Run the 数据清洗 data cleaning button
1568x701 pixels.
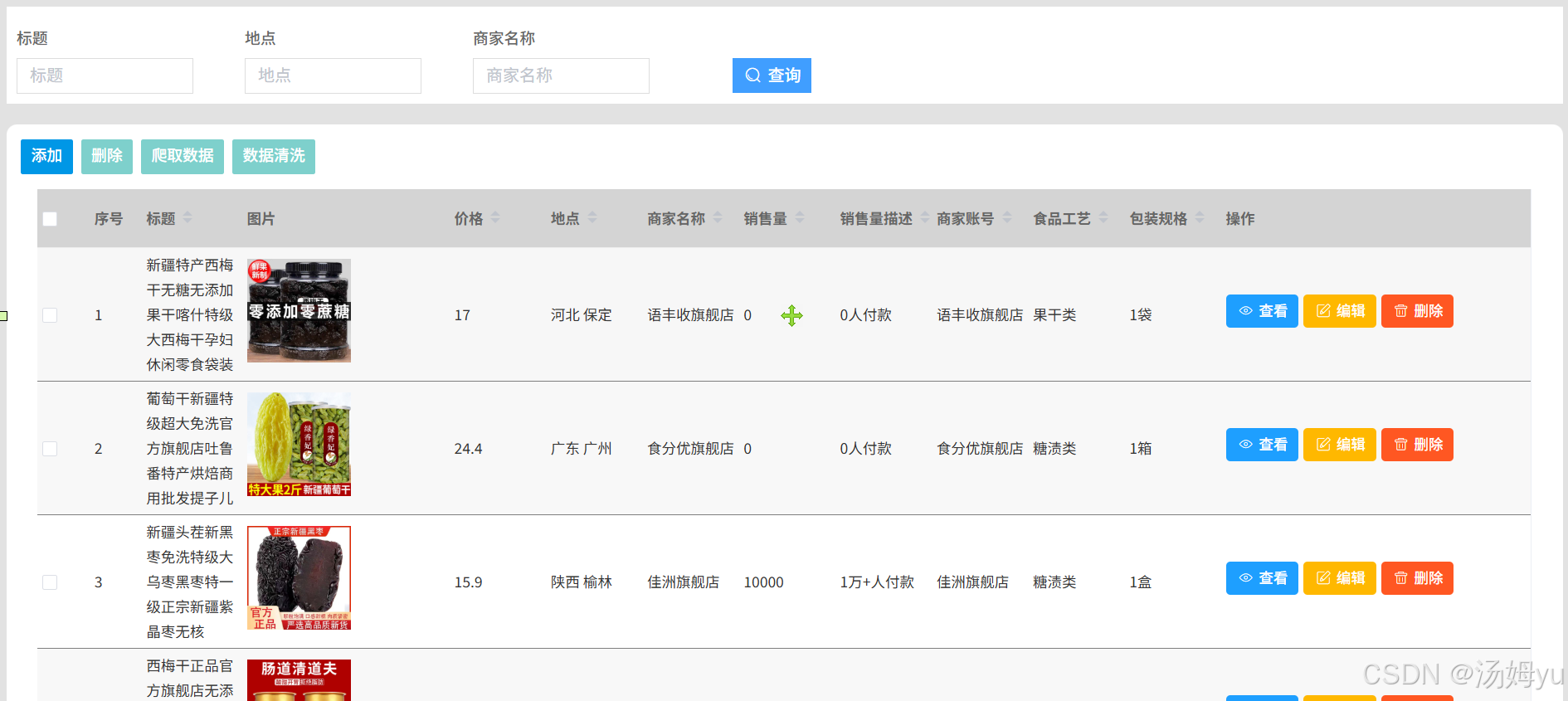[274, 156]
